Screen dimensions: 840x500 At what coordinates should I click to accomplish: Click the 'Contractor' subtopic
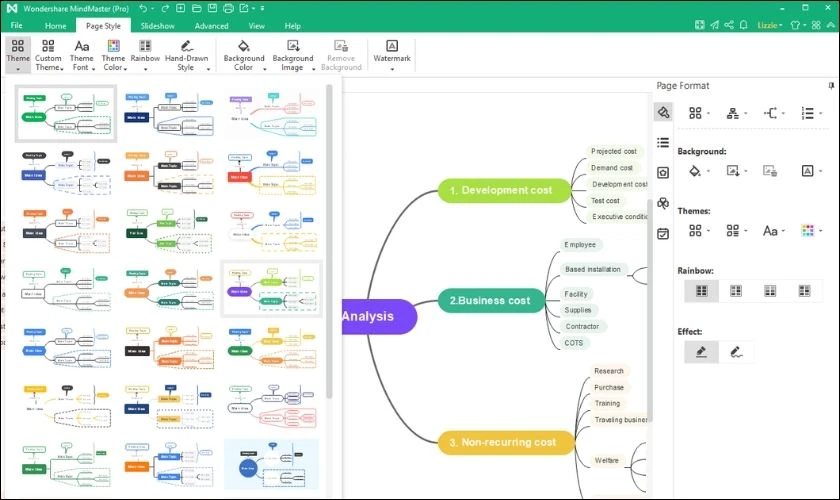582,326
